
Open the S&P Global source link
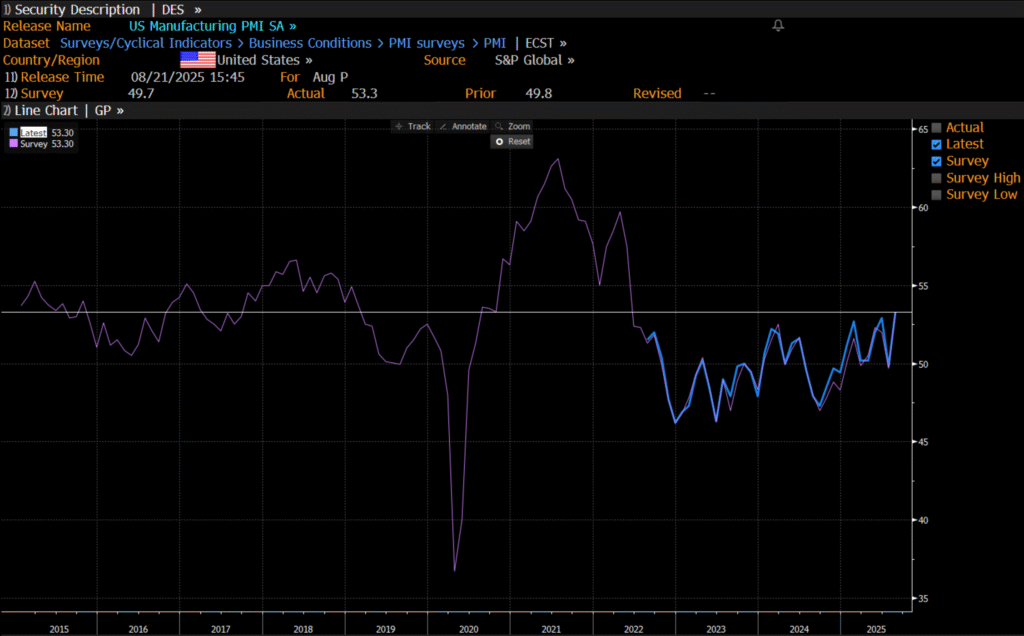pyautogui.click(x=534, y=60)
